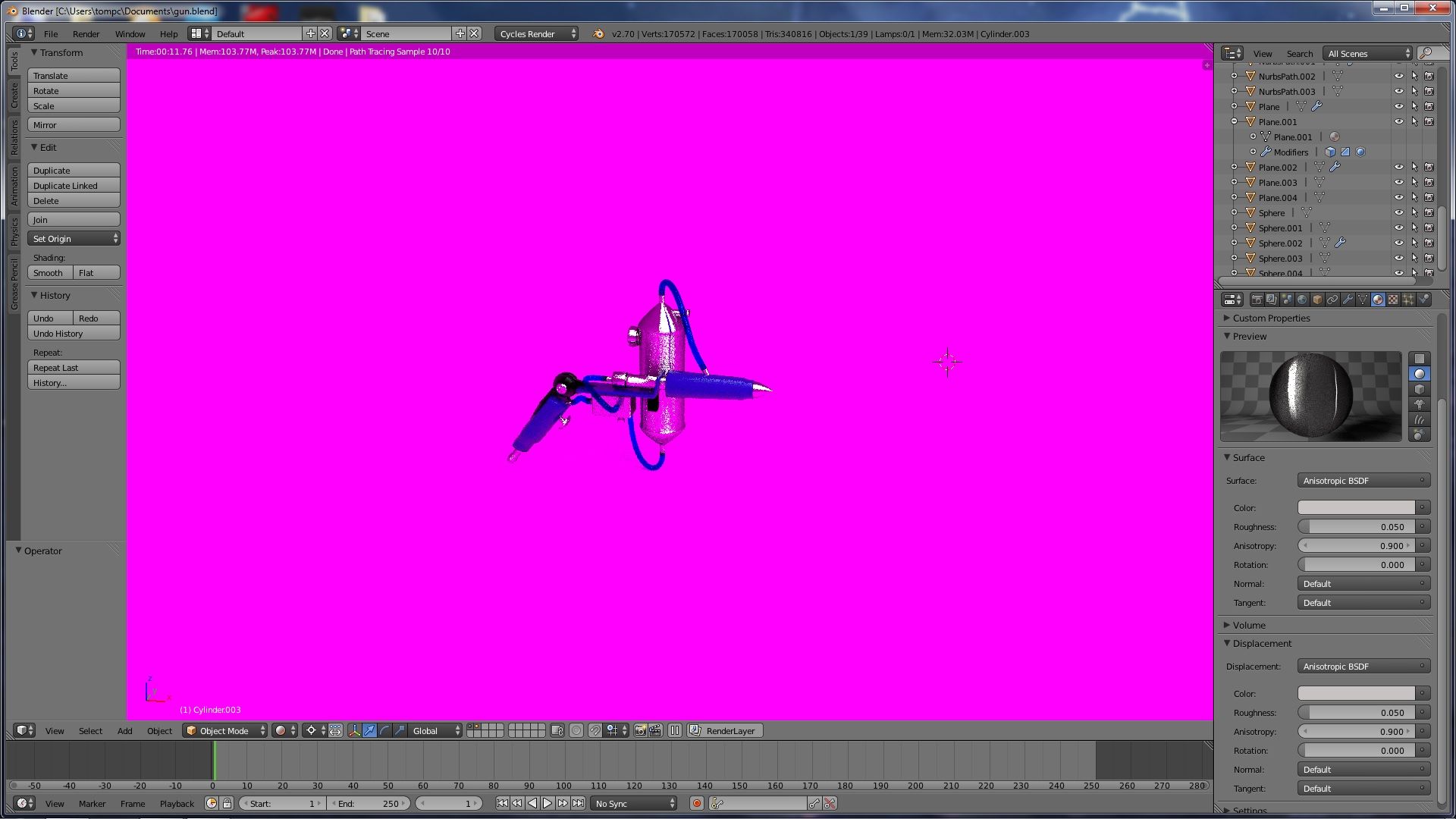Open the Material properties tab icon
Screen dimensions: 1456x819
pyautogui.click(x=1377, y=300)
